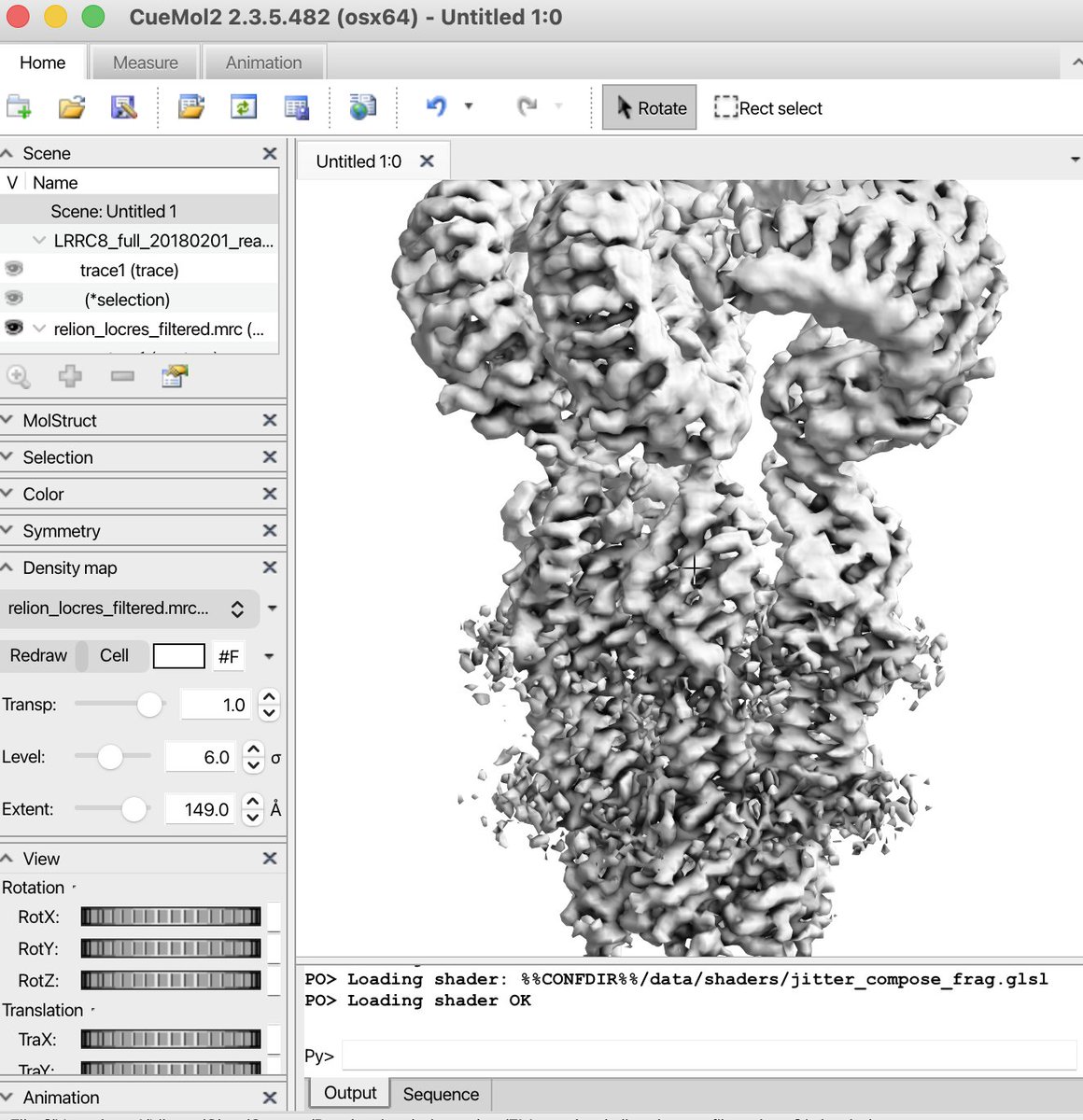
Task: Collapse the View panel
Action: pos(7,858)
